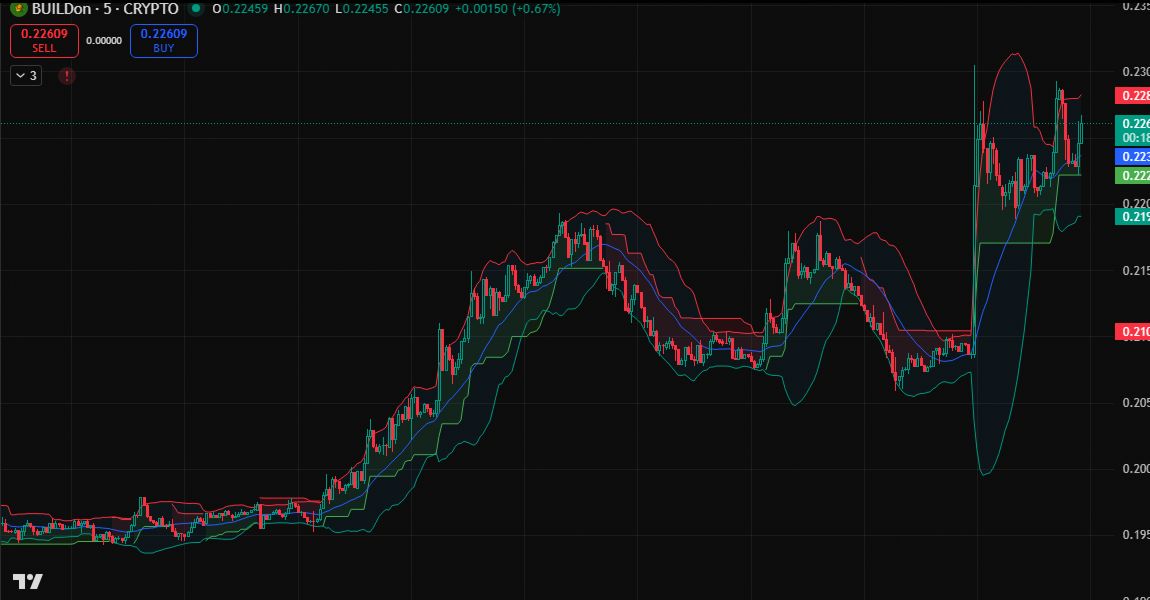Click the red exclamation warning icon
Image resolution: width=1150 pixels, height=600 pixels.
click(x=67, y=76)
